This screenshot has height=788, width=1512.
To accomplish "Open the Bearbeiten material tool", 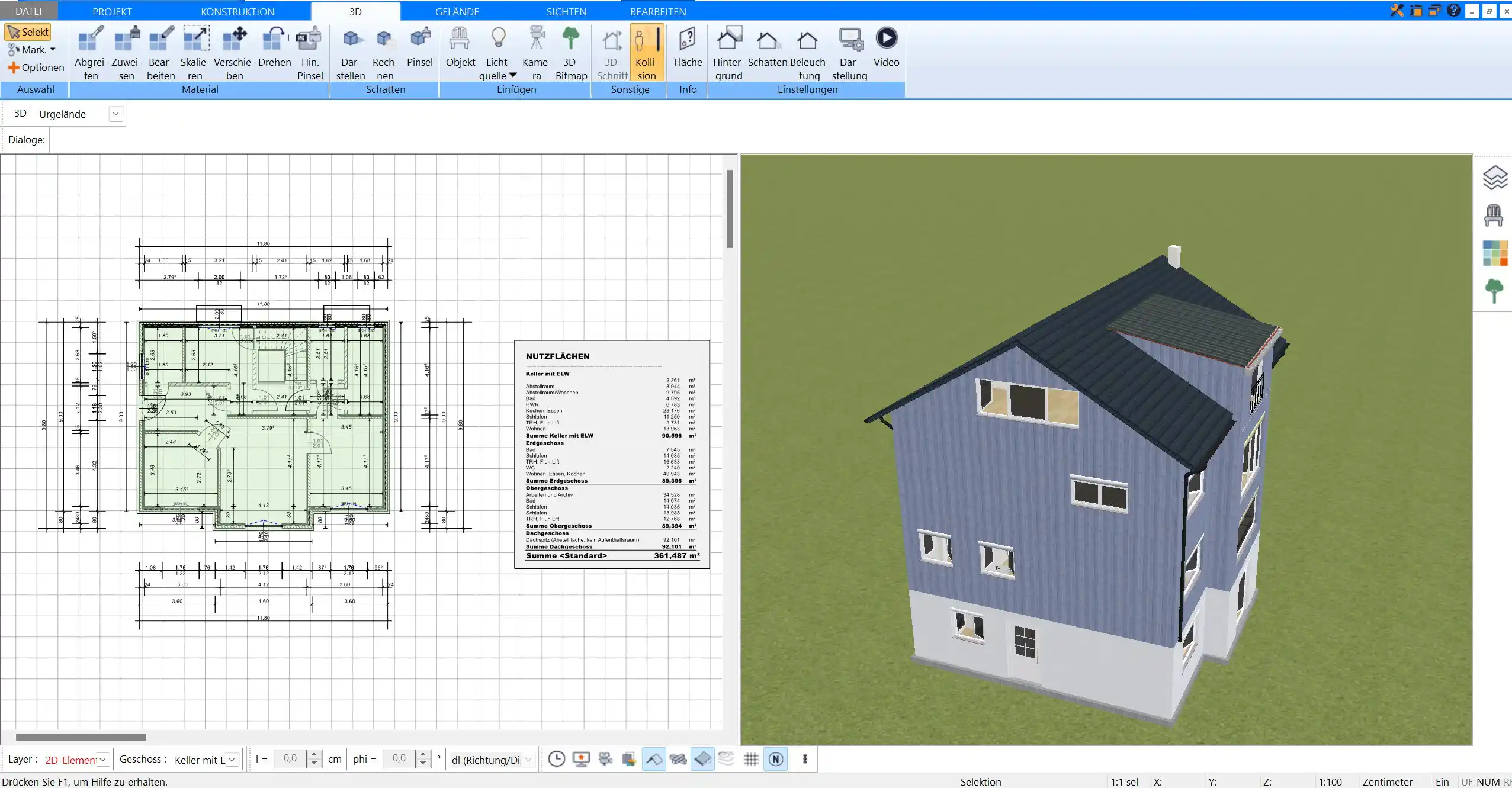I will [161, 53].
